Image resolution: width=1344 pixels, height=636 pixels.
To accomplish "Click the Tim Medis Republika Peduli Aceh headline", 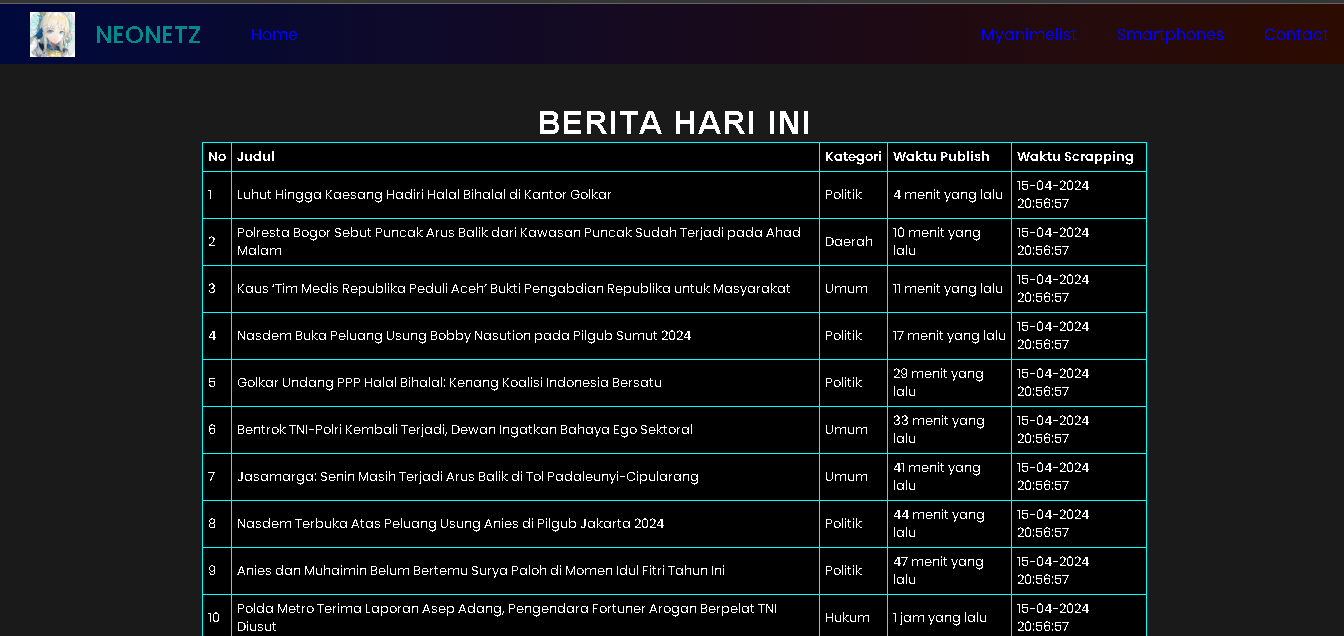I will [x=513, y=289].
